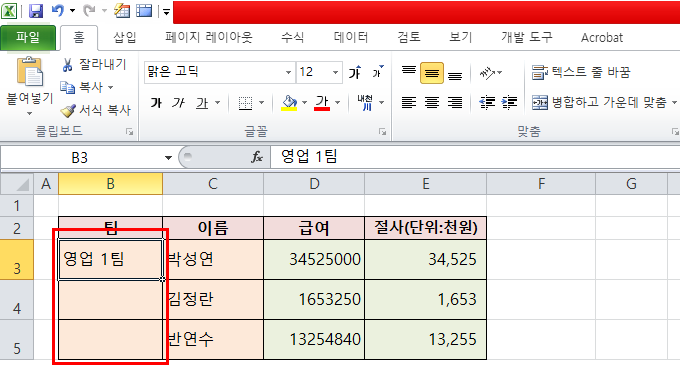Click the table window icon in quick access toolbar

pos(144,11)
